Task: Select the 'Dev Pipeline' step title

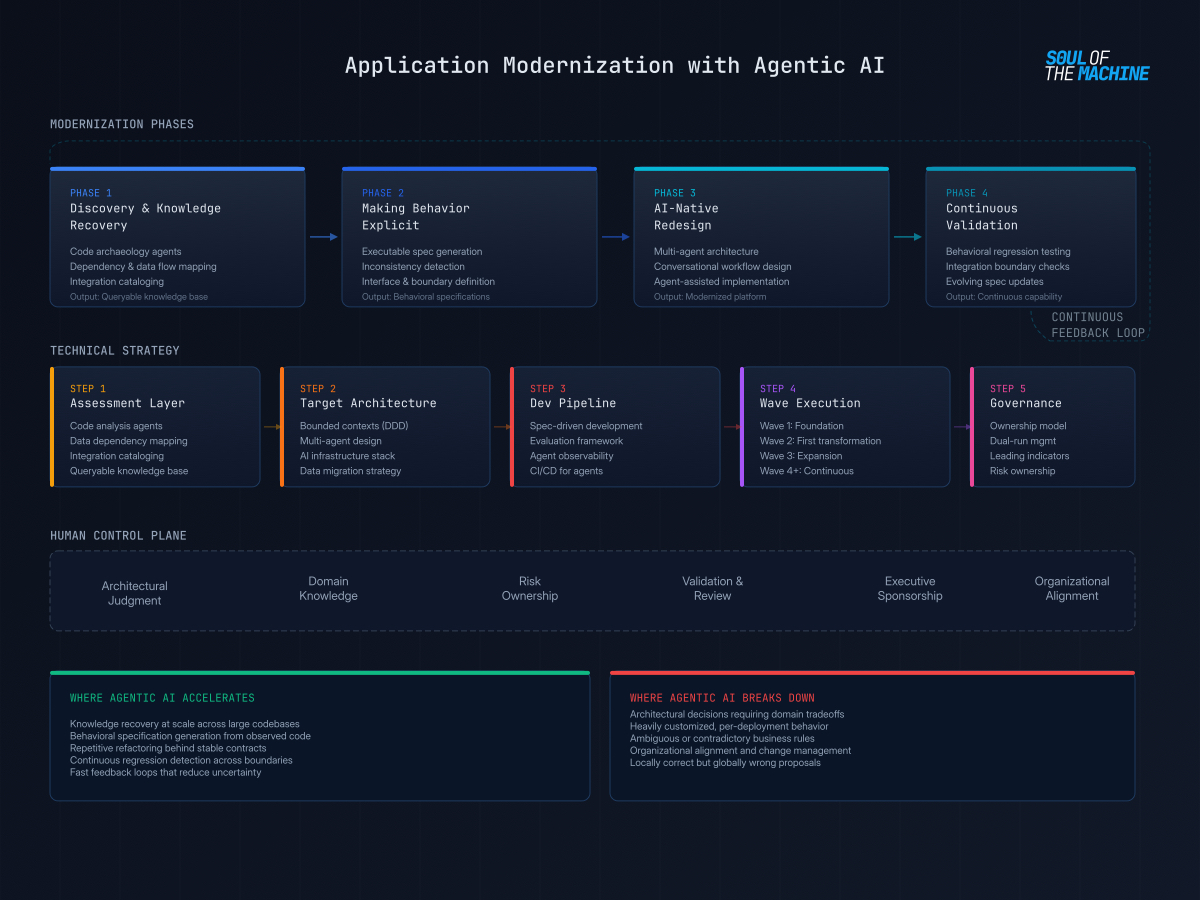Action: [x=573, y=403]
